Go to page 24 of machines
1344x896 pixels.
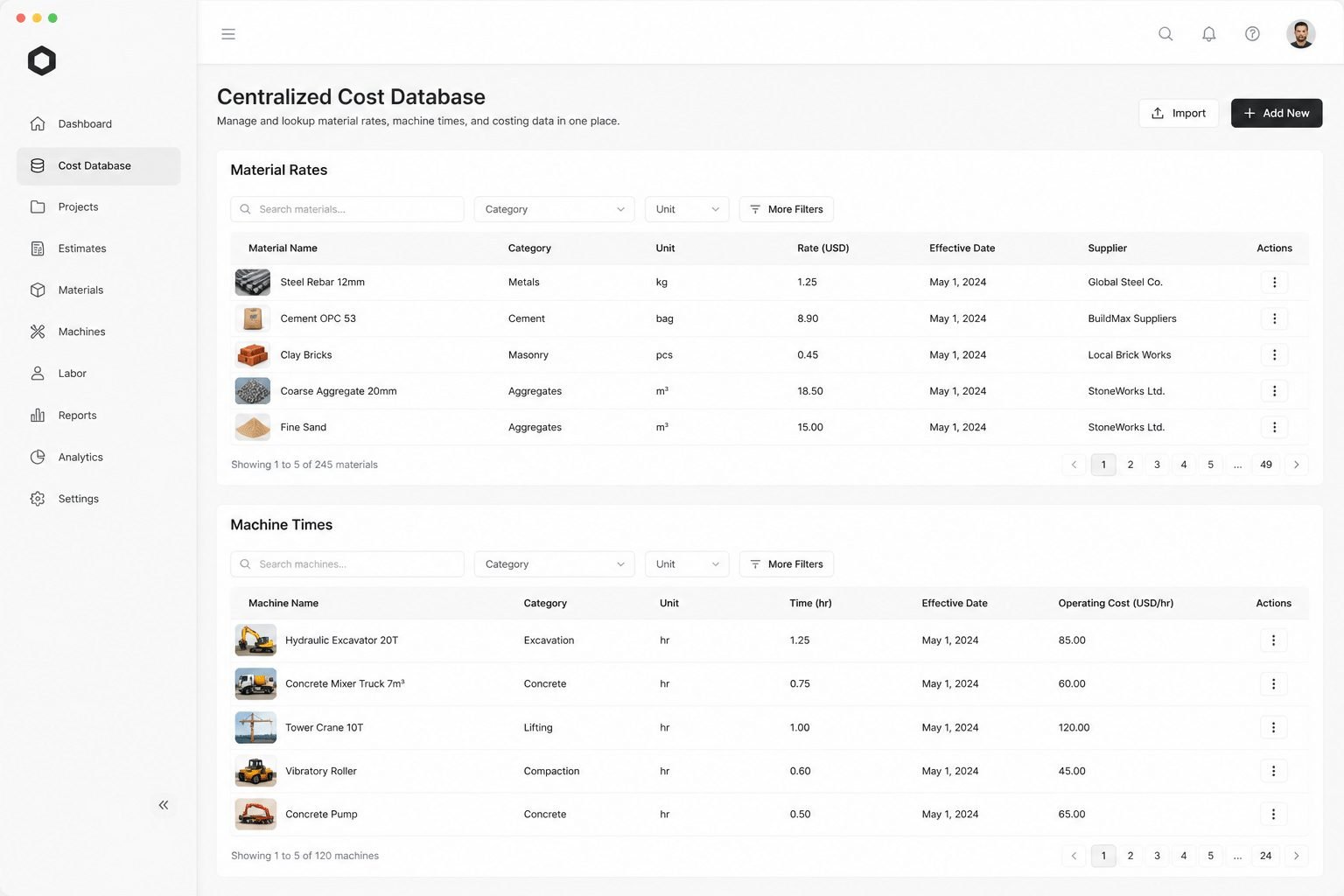[1266, 856]
